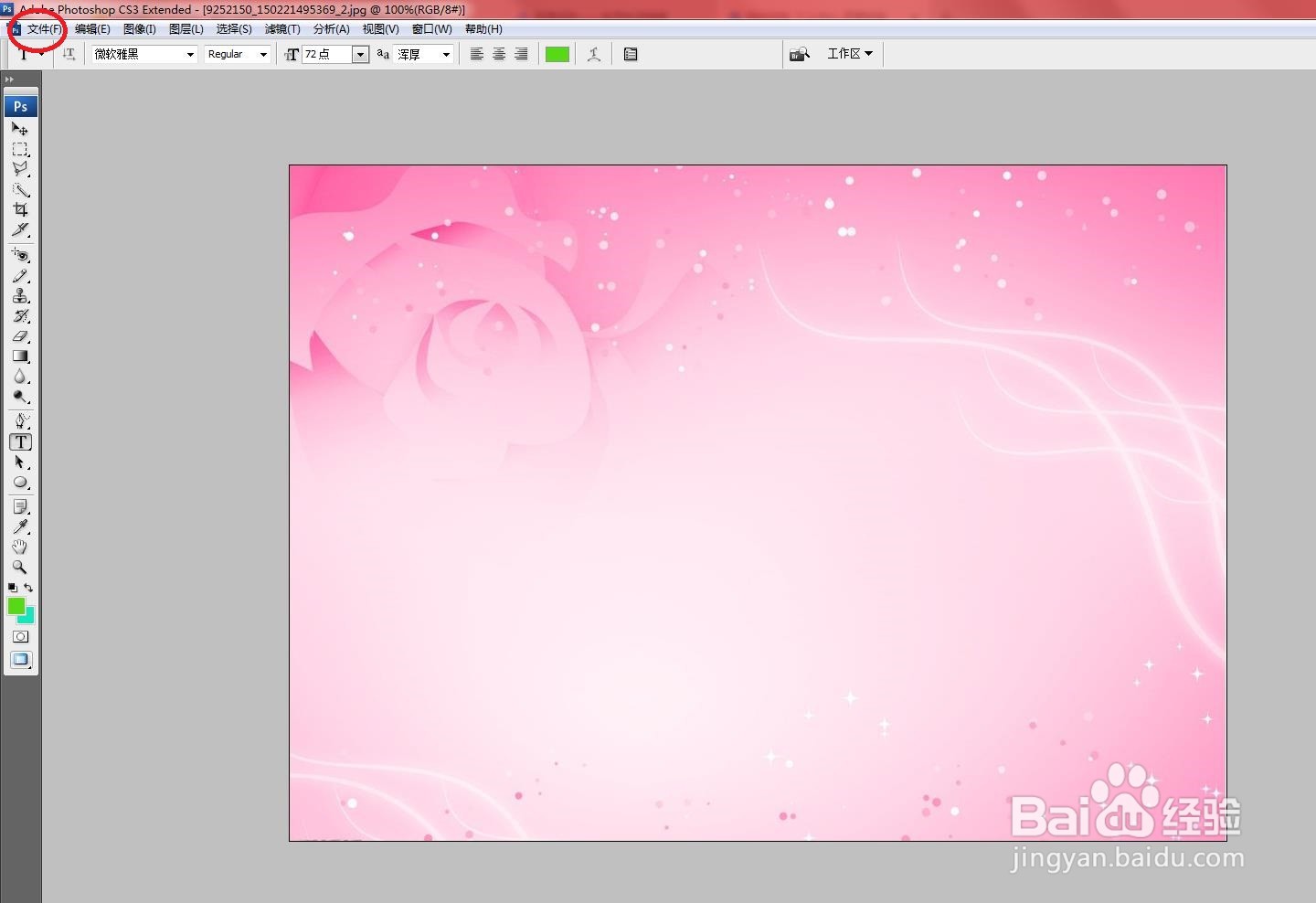
Task: Select the Horizontal Type tool
Action: pos(20,441)
